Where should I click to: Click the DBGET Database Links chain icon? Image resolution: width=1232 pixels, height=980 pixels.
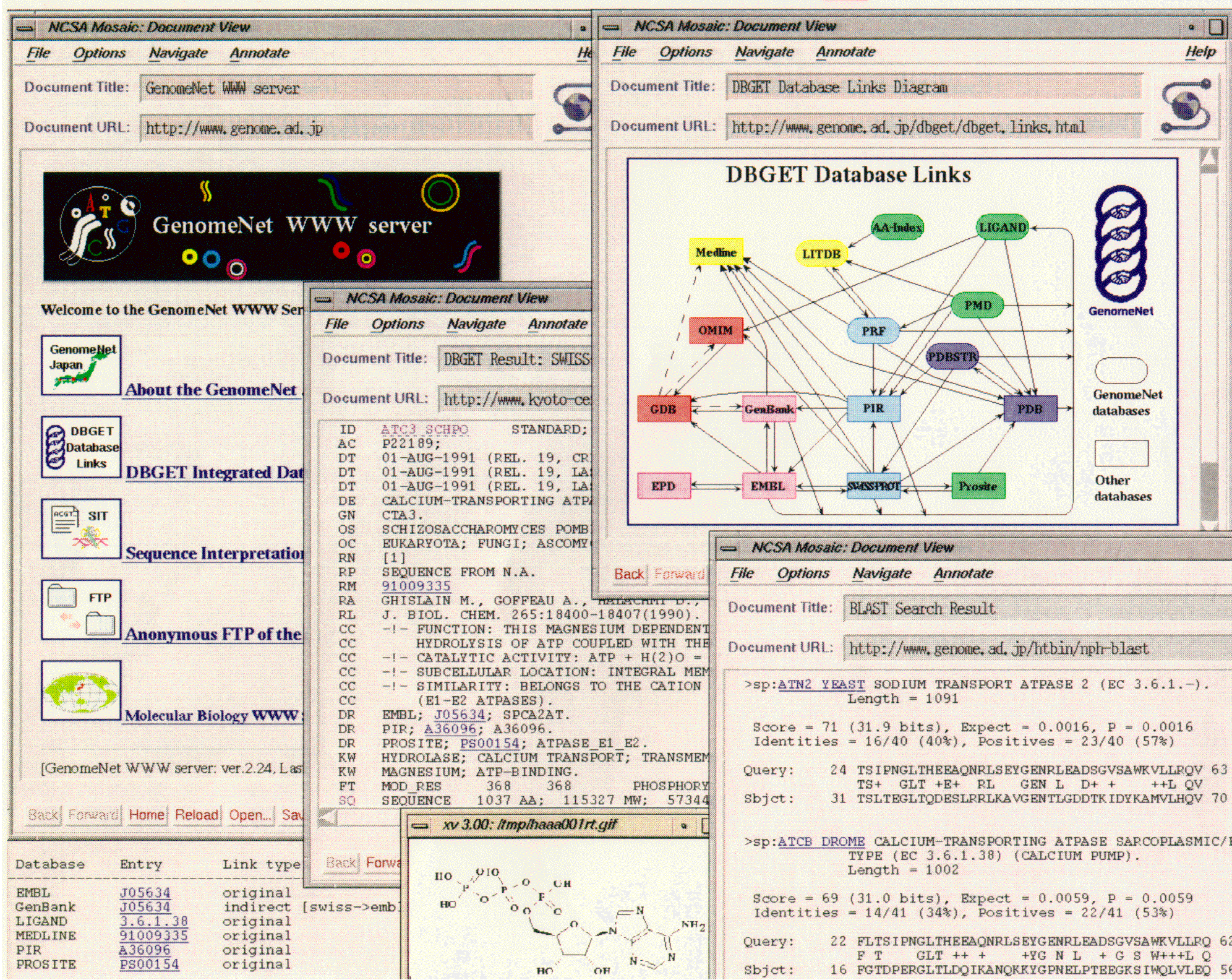81,447
